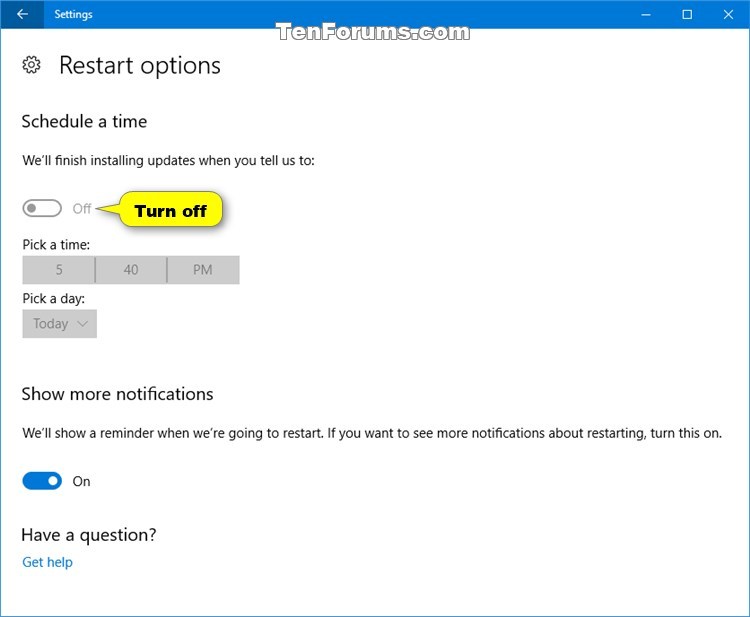Click the 'We'll finish installing updates' text
750x617 pixels.
coord(168,160)
